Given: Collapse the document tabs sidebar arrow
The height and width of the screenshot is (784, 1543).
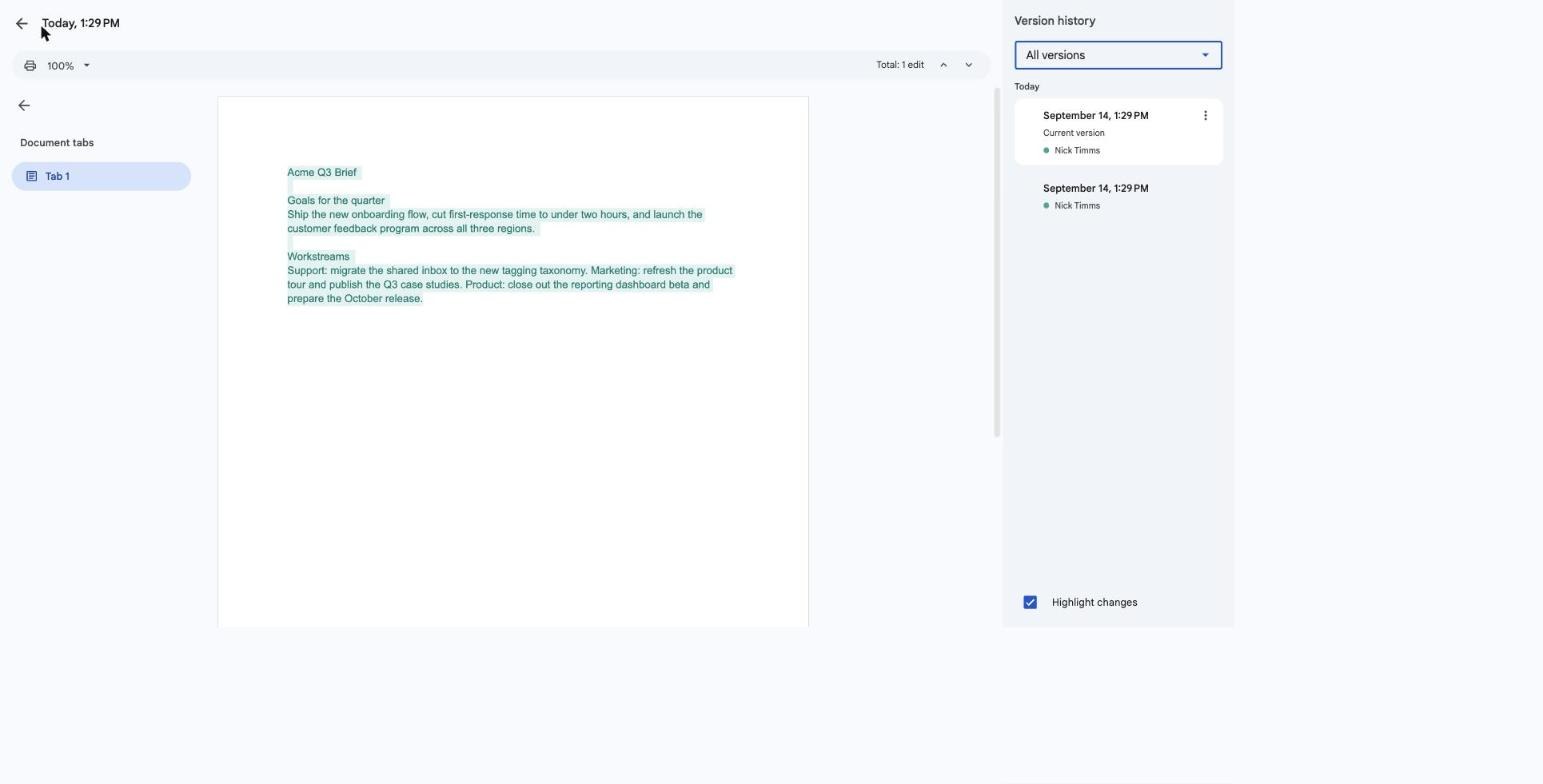Looking at the screenshot, I should pos(24,105).
